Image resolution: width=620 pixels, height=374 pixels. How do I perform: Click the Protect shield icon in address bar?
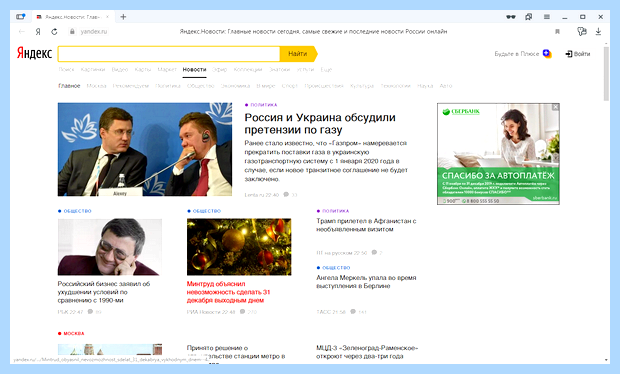pyautogui.click(x=582, y=32)
